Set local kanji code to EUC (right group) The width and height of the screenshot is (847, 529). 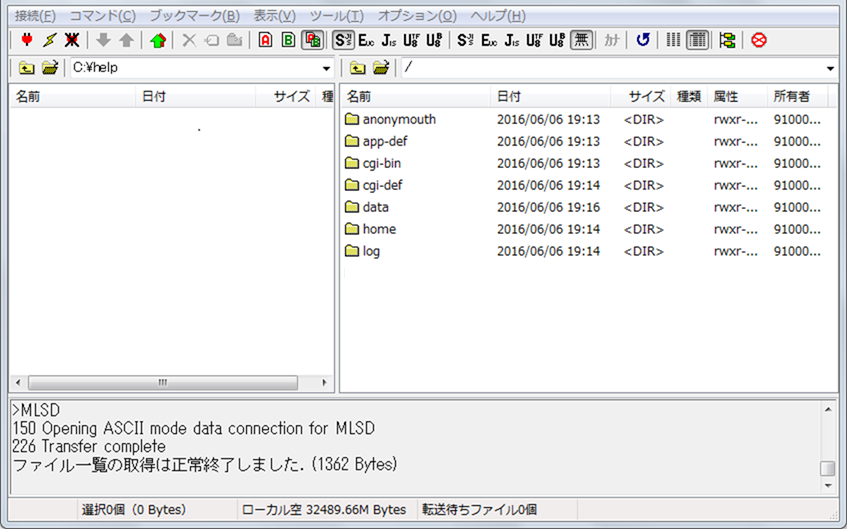[489, 40]
